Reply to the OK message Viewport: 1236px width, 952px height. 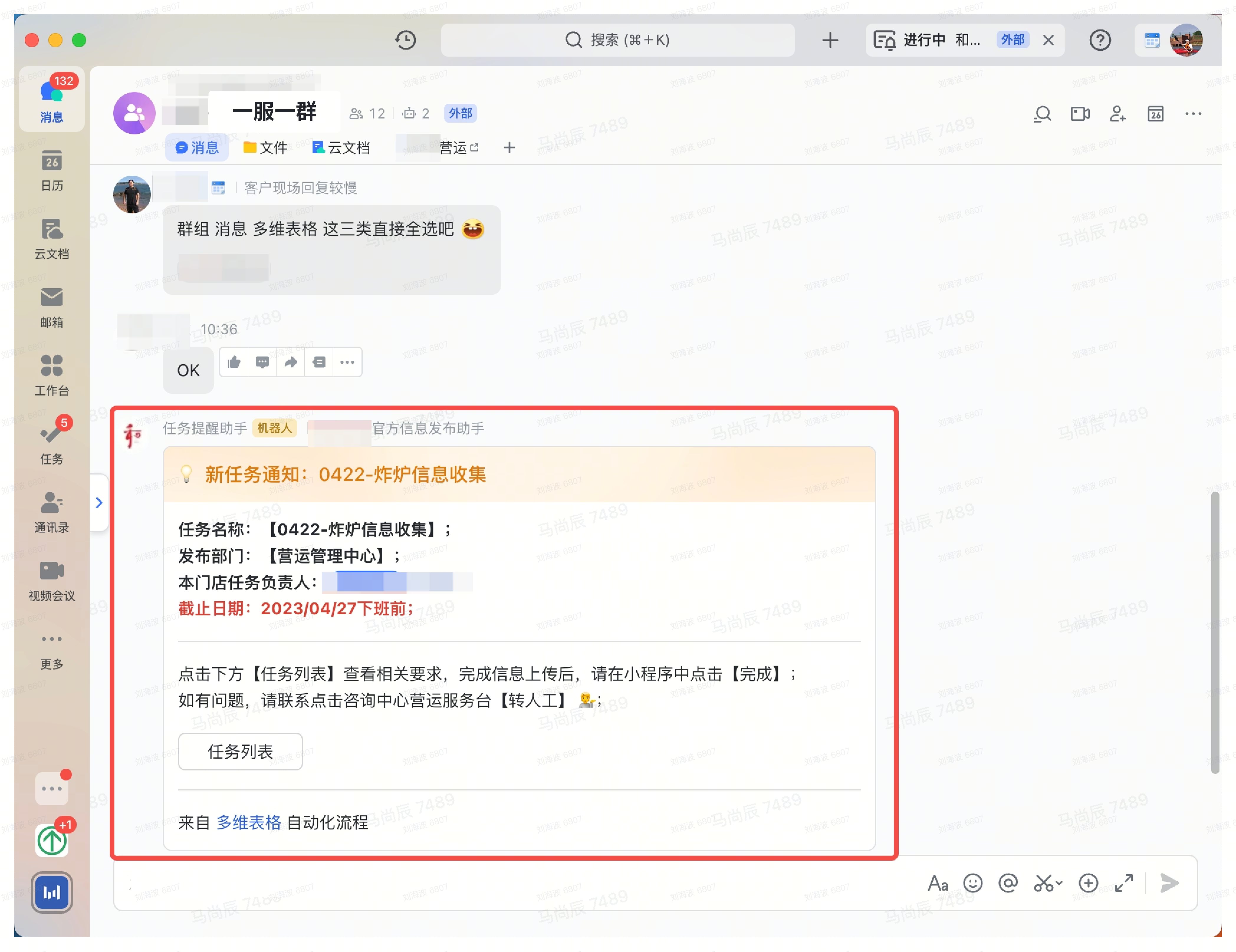tap(262, 362)
